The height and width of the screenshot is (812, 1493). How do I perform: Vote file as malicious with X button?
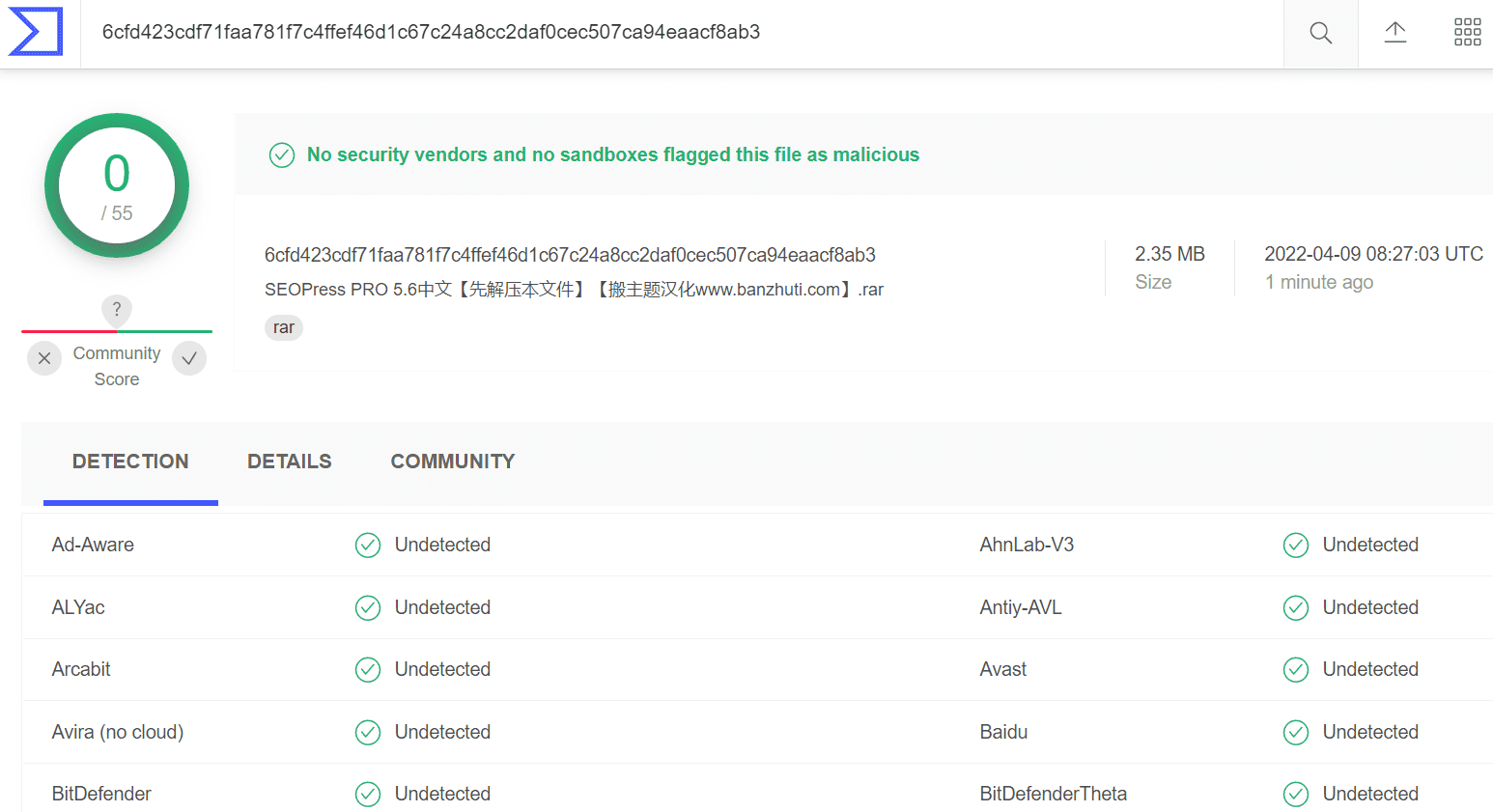tap(44, 358)
